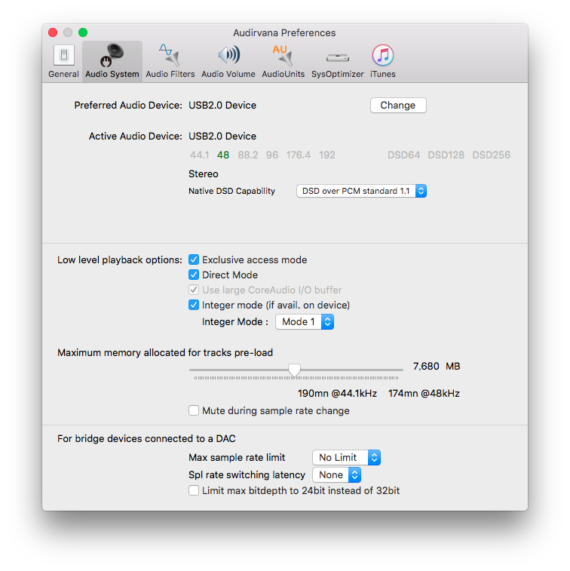The image size is (570, 571).
Task: Open Max sample rate limit dropdown
Action: 346,457
